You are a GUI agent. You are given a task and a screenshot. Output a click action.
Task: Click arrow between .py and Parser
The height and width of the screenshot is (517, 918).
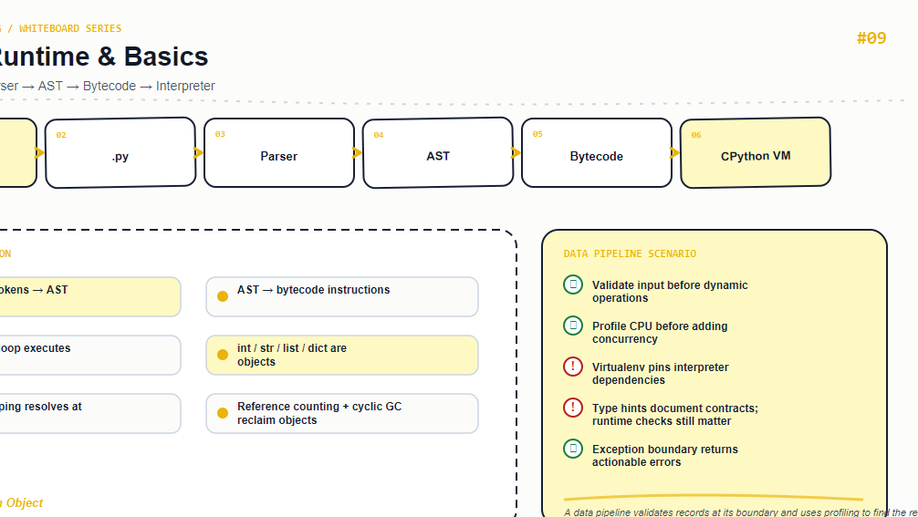[x=198, y=153]
